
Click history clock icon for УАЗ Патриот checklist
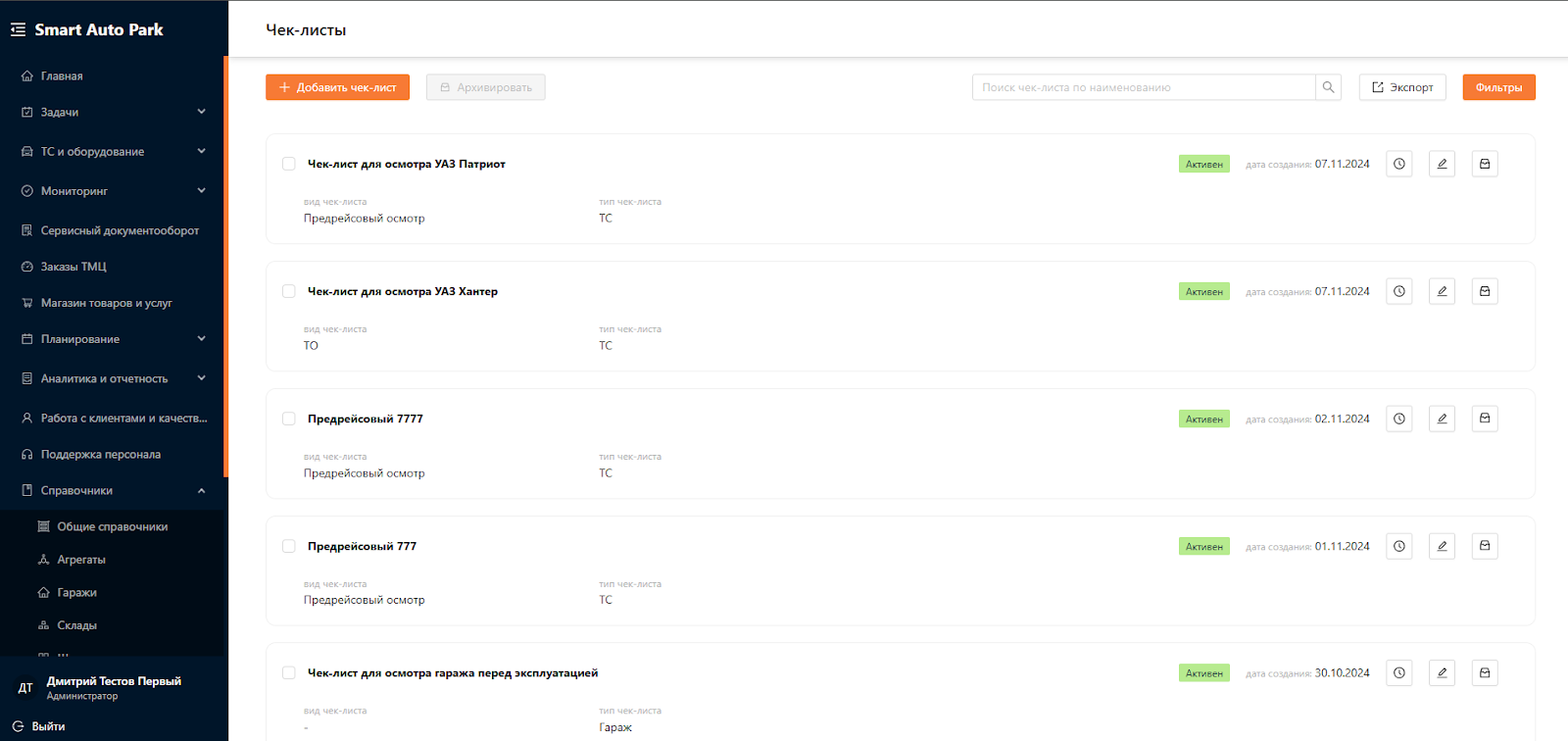1398,165
